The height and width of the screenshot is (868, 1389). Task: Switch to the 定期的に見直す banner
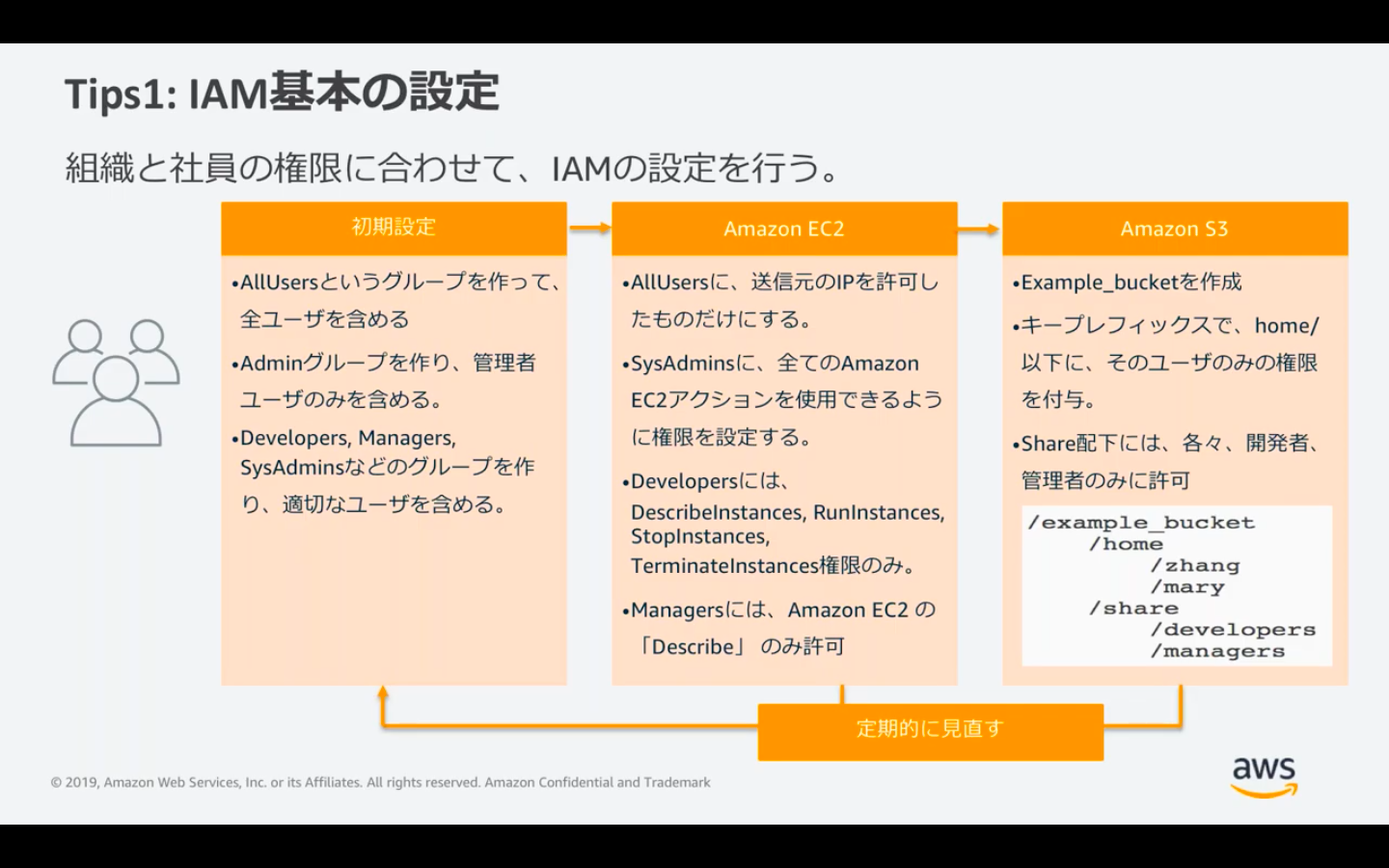pos(930,730)
